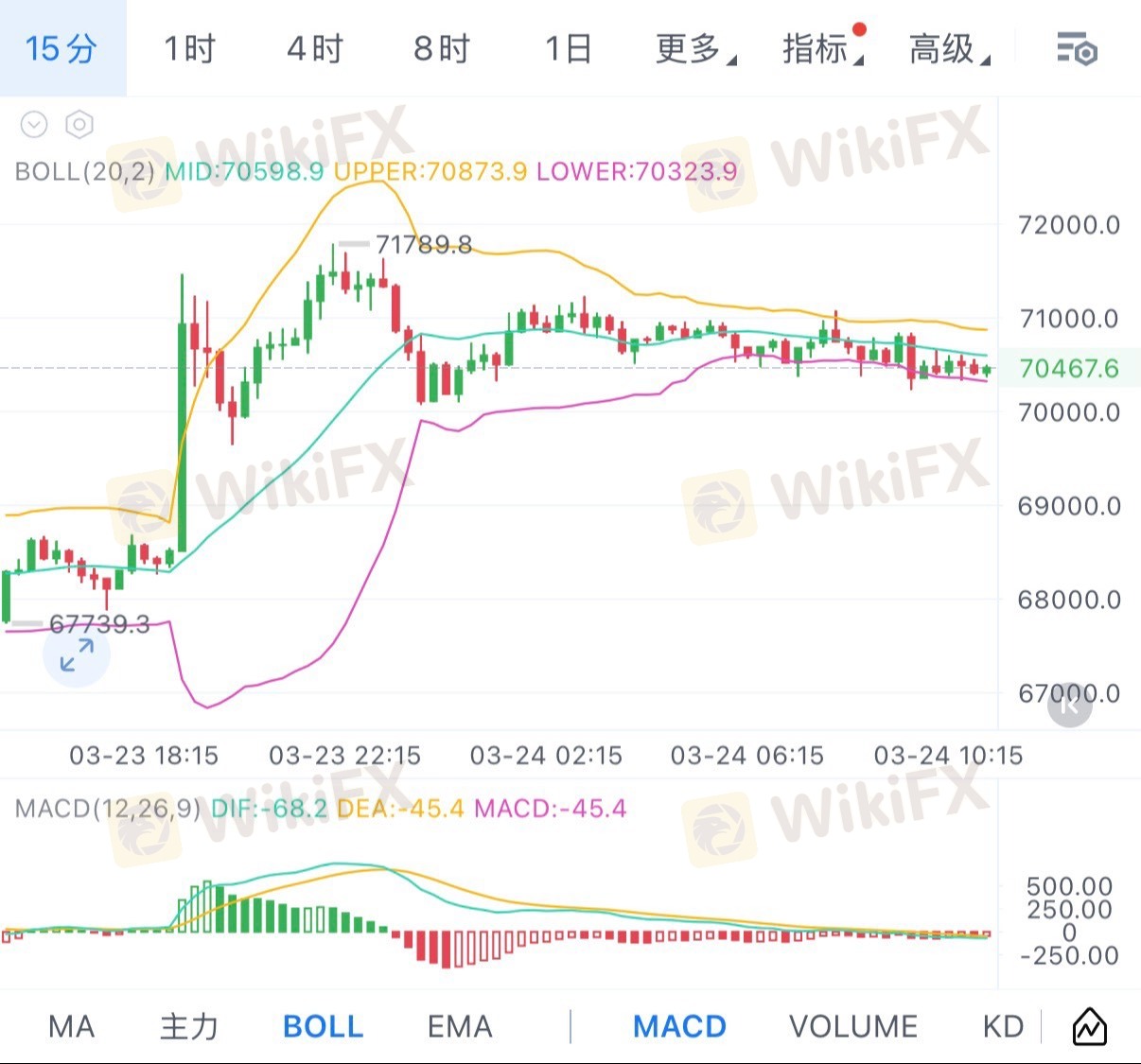The image size is (1141, 1064).
Task: Select the VOLUME sub-indicator
Action: [853, 1026]
